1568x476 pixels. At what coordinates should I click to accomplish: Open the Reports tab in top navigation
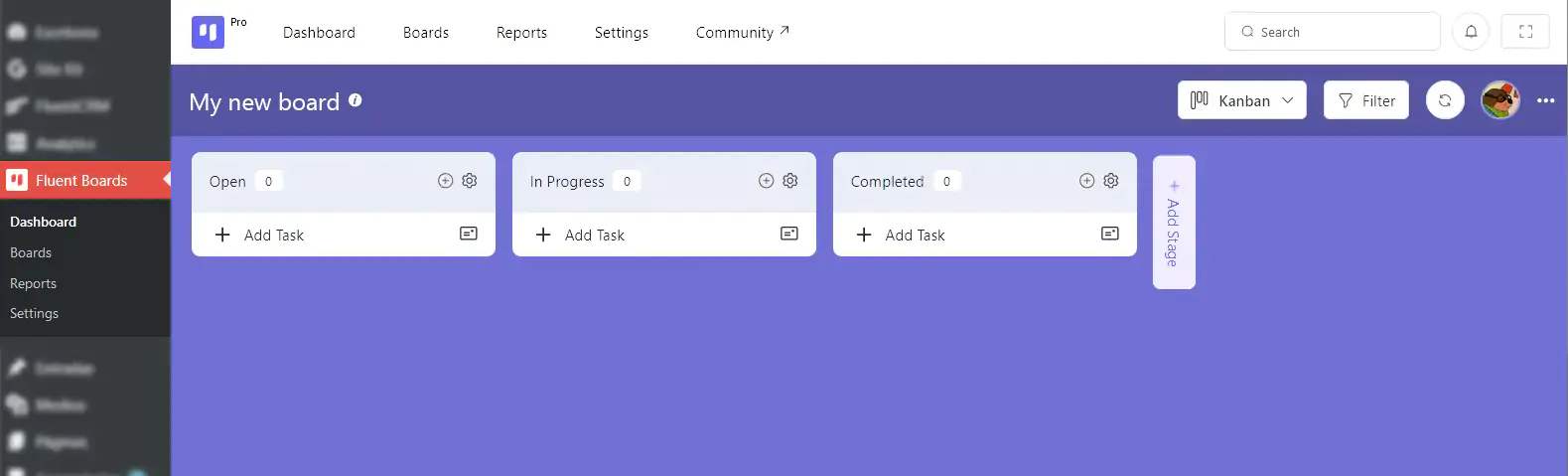tap(521, 33)
